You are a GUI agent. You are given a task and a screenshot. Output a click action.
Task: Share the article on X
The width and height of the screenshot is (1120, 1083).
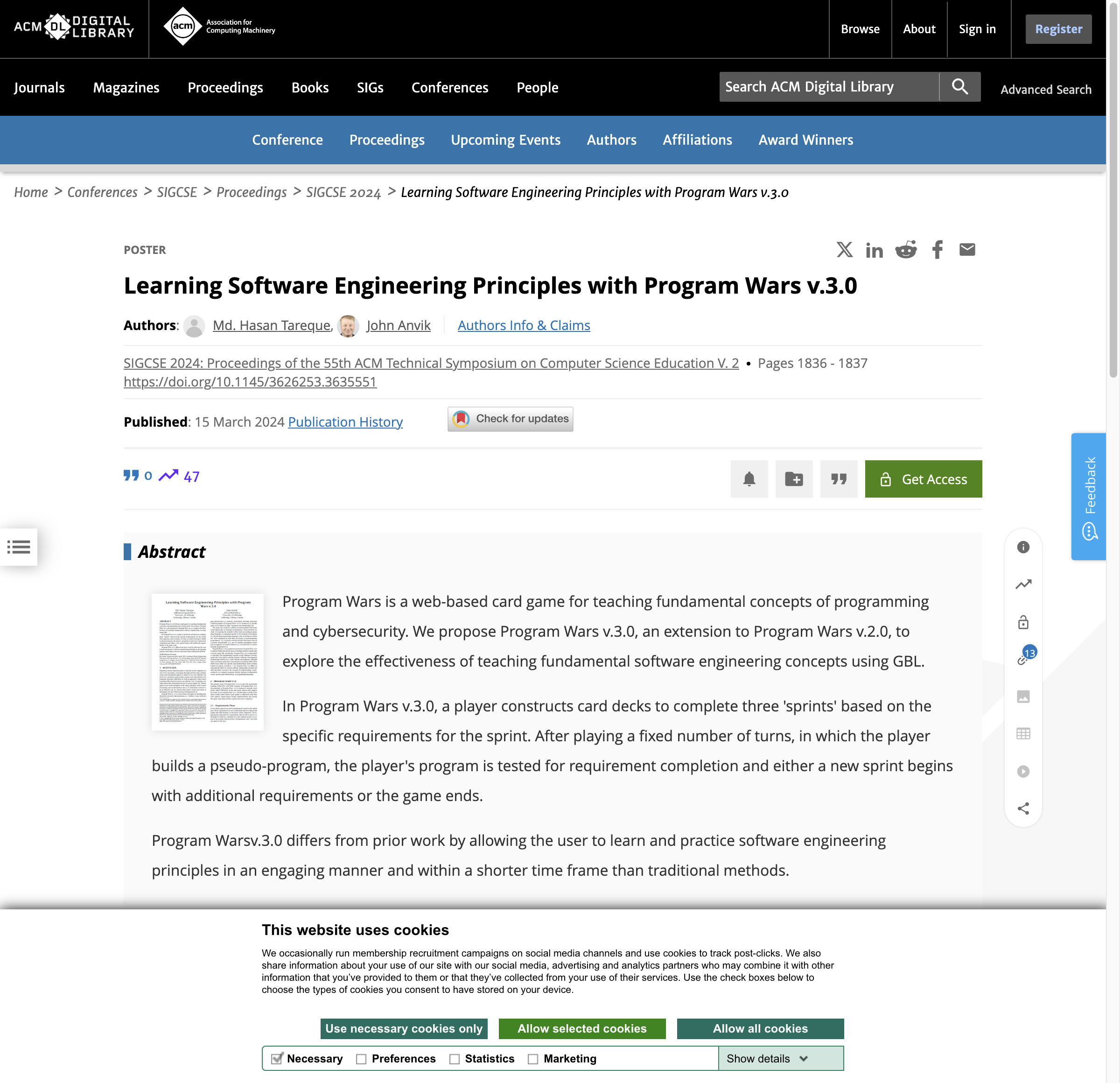click(x=845, y=250)
